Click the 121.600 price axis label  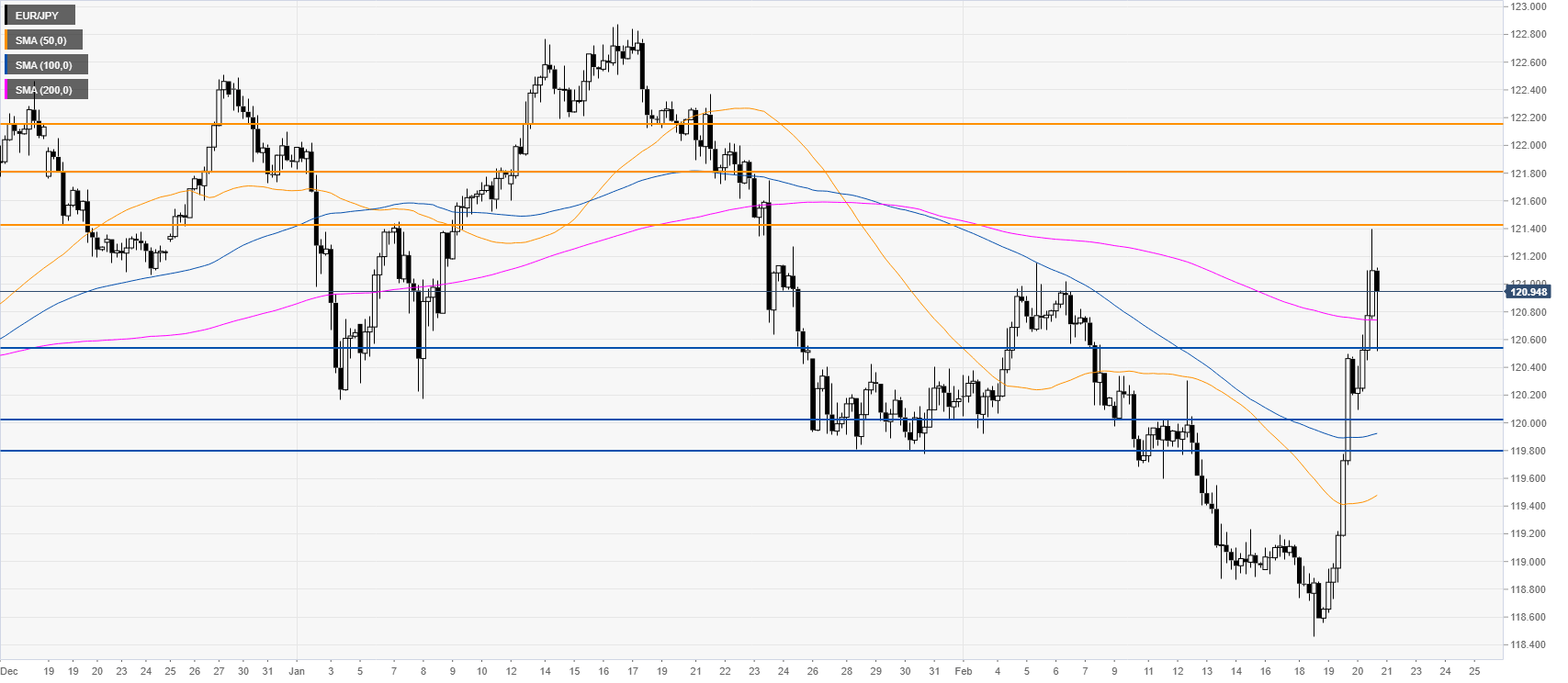click(1529, 201)
